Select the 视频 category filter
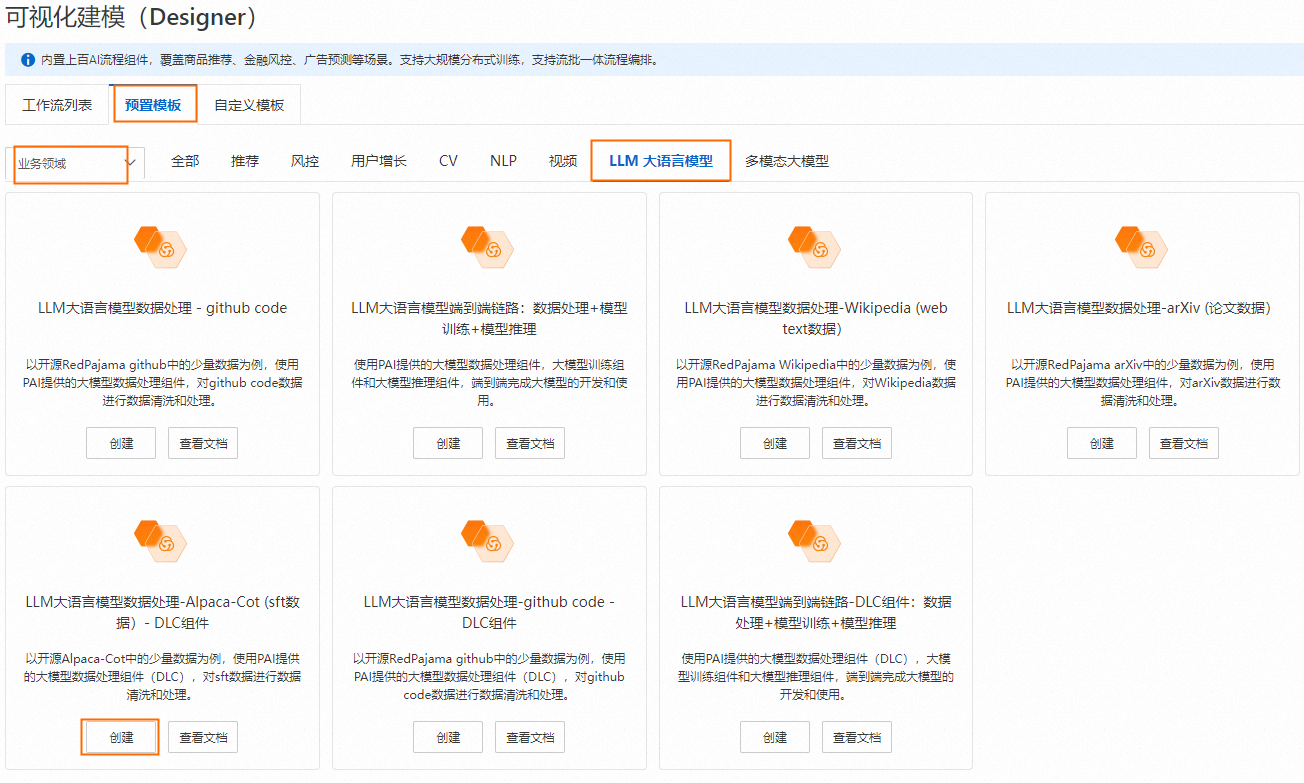1304x783 pixels. point(563,161)
